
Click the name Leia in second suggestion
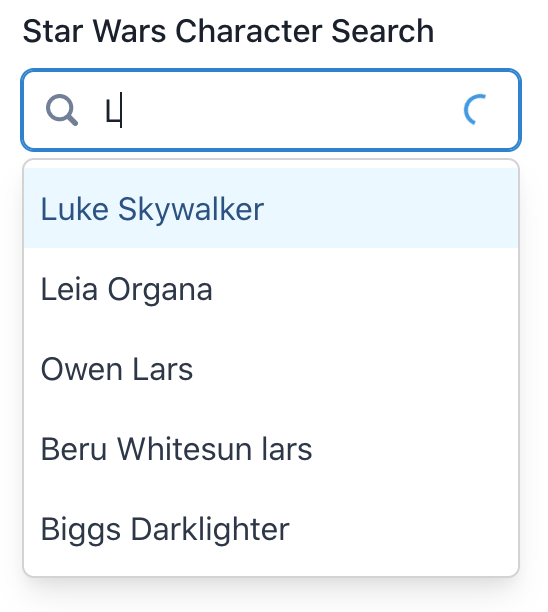[69, 289]
